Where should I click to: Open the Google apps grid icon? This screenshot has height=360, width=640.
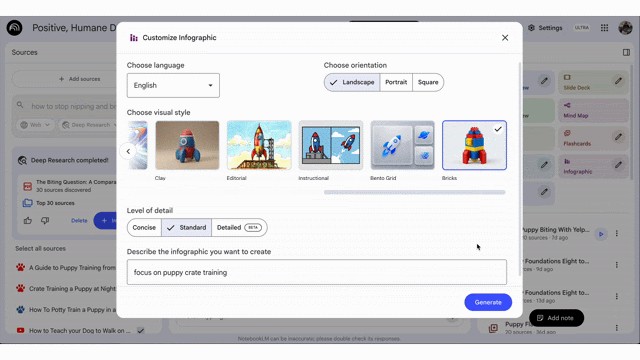(604, 28)
